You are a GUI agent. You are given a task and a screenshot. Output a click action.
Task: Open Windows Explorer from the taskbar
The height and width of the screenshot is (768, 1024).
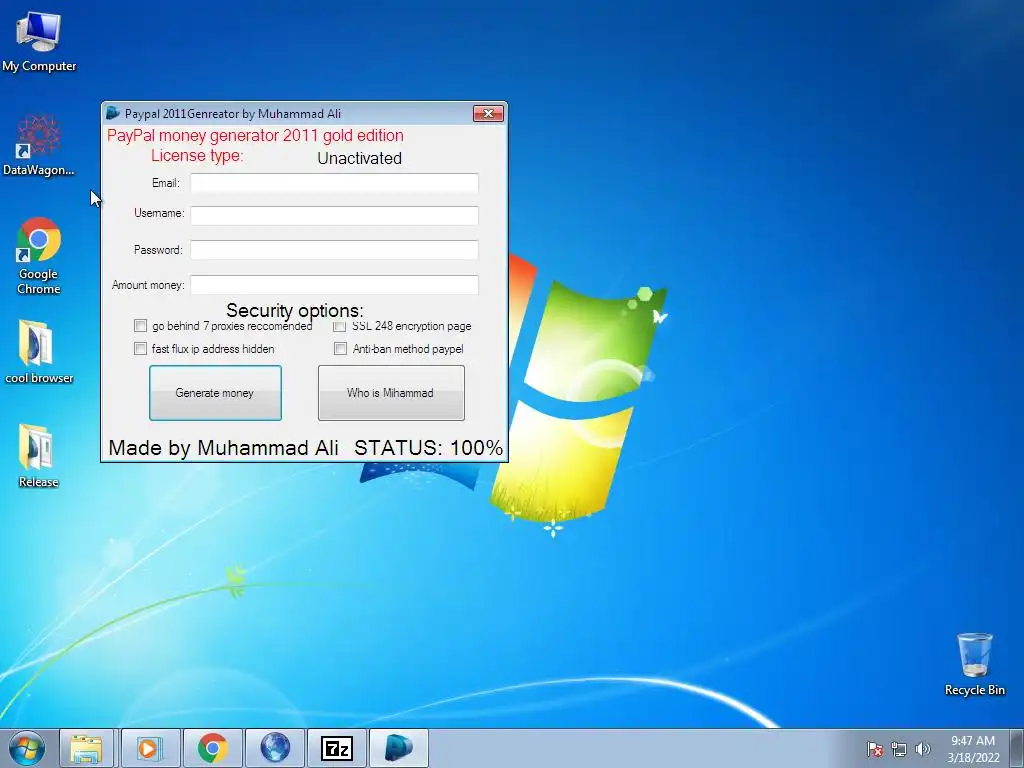[x=87, y=748]
